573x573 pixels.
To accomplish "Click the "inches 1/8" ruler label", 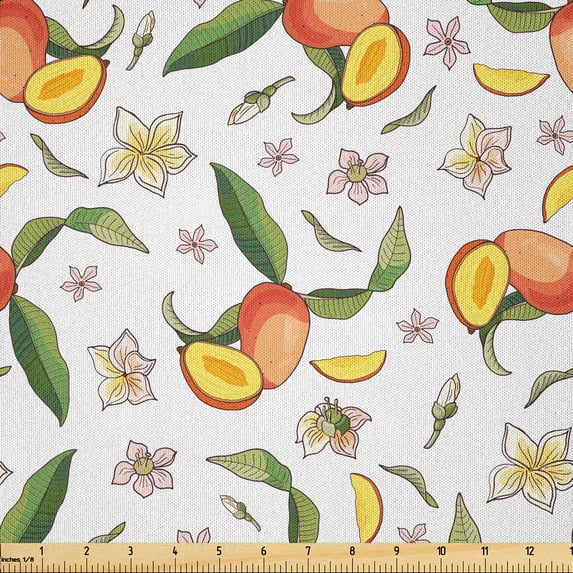I will [17, 559].
